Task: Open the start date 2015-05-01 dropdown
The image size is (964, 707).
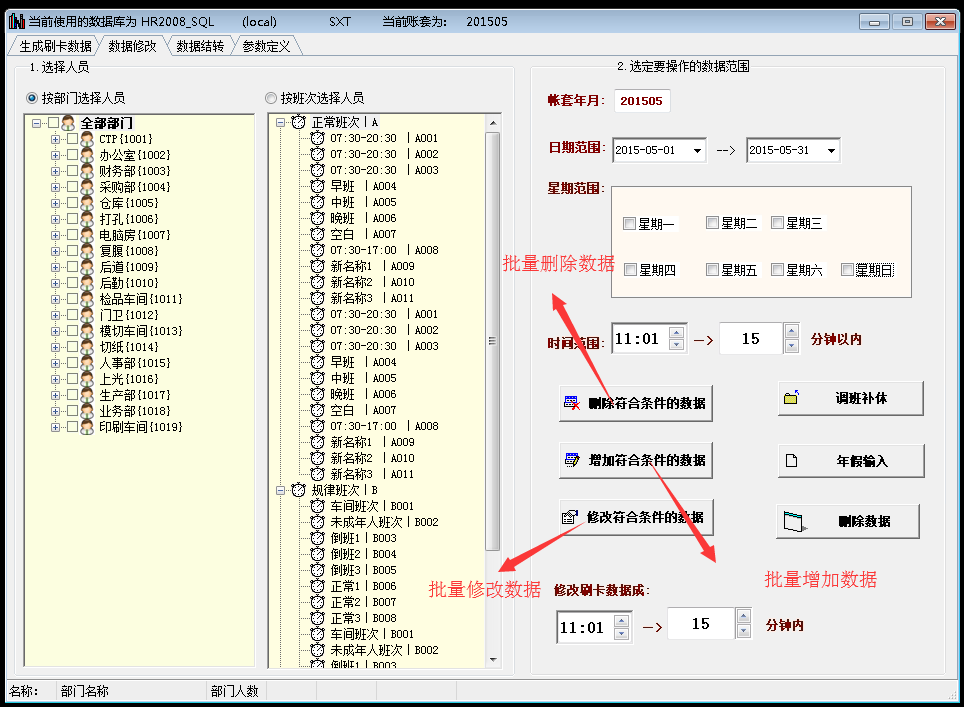Action: click(x=697, y=151)
